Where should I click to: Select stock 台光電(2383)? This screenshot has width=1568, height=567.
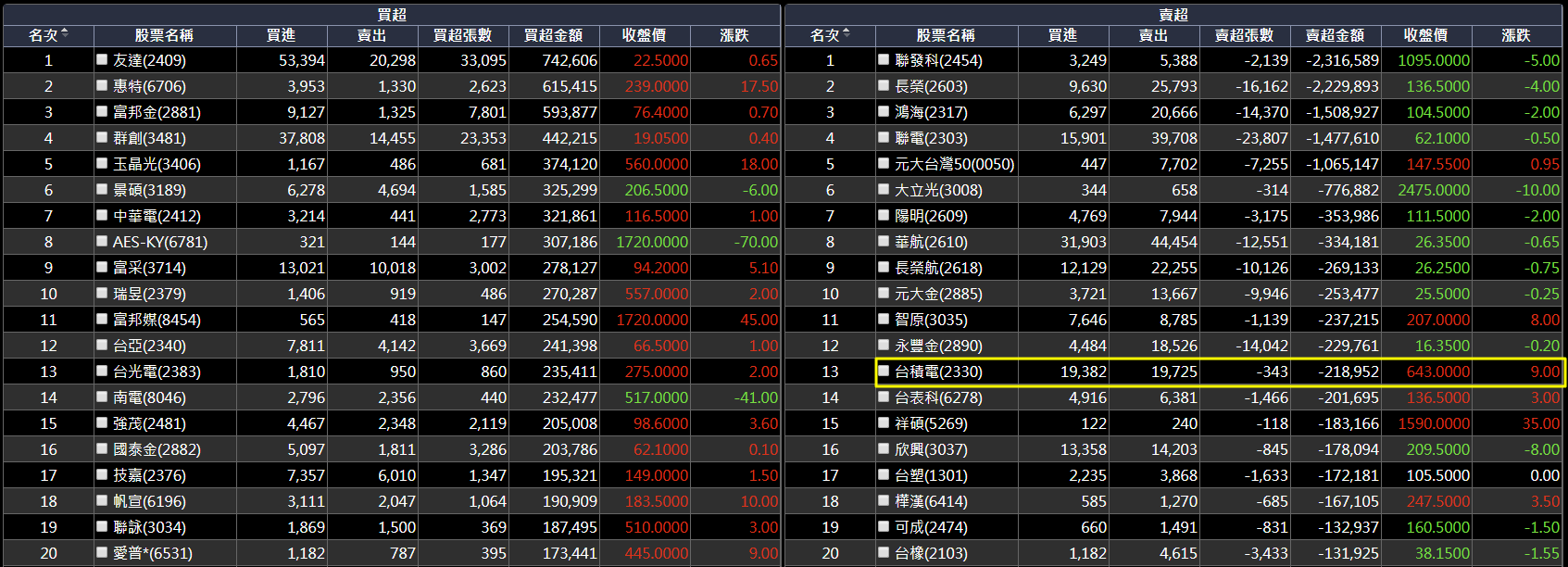coord(157,372)
